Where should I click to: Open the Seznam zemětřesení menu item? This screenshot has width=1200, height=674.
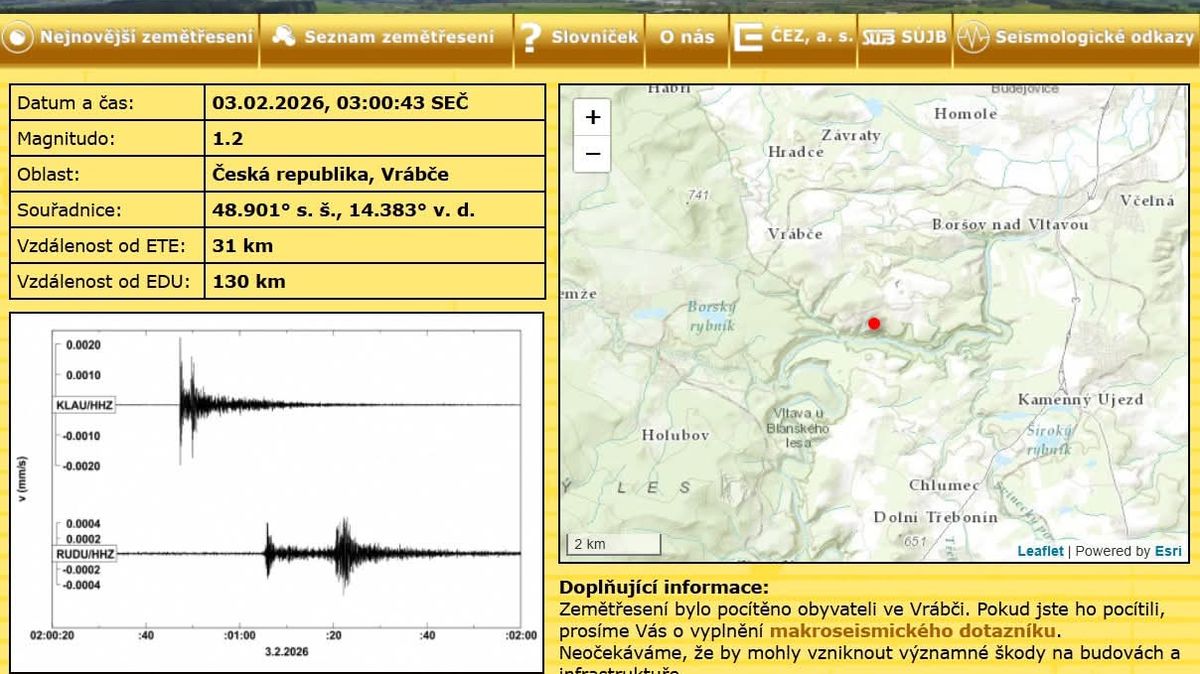point(399,38)
